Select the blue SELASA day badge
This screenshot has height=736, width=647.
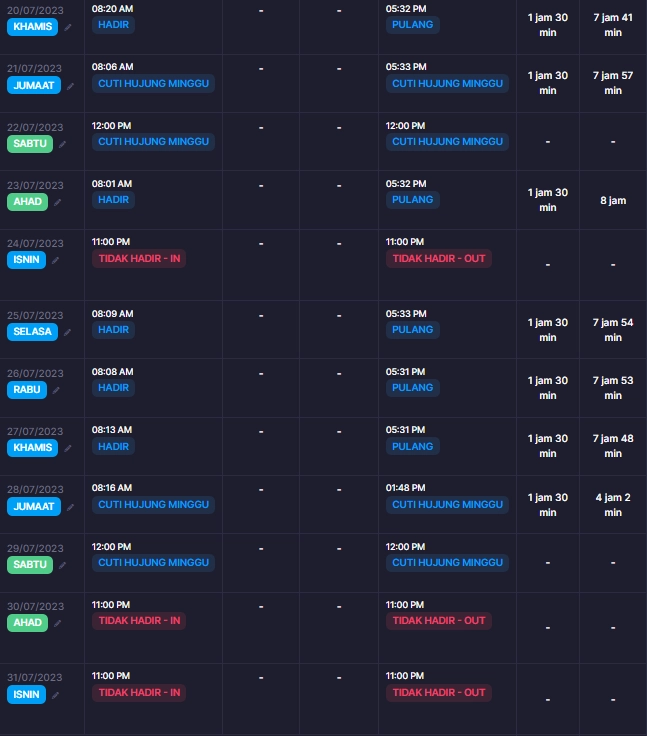[32, 331]
